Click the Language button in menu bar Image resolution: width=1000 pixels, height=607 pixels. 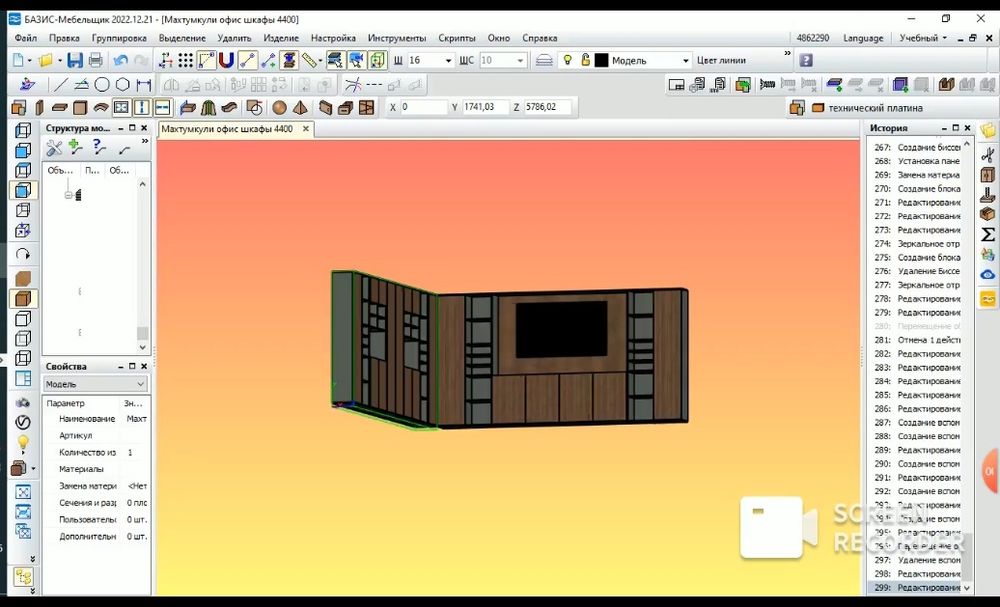coord(862,38)
